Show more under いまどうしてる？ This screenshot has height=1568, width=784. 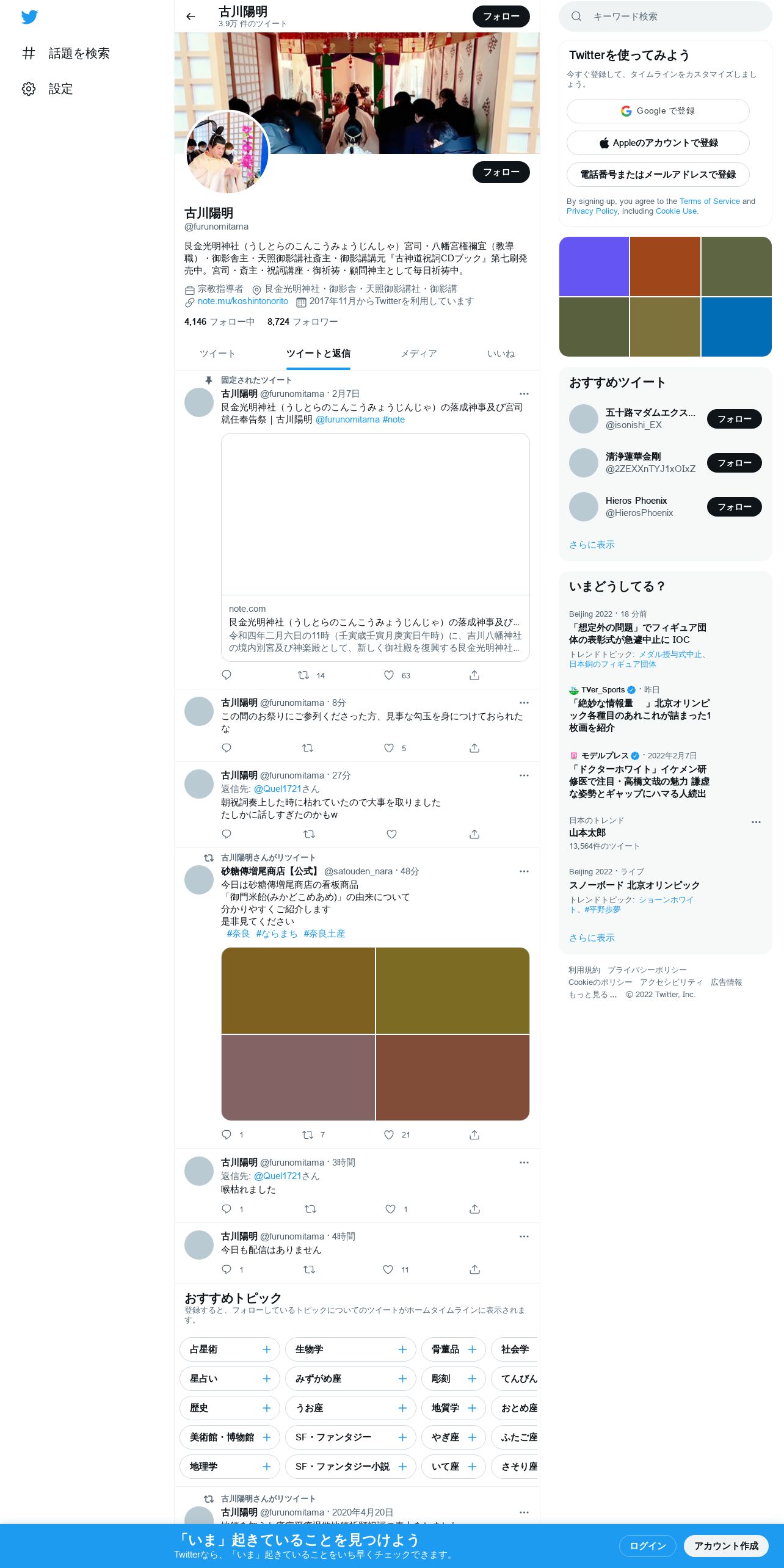point(592,938)
